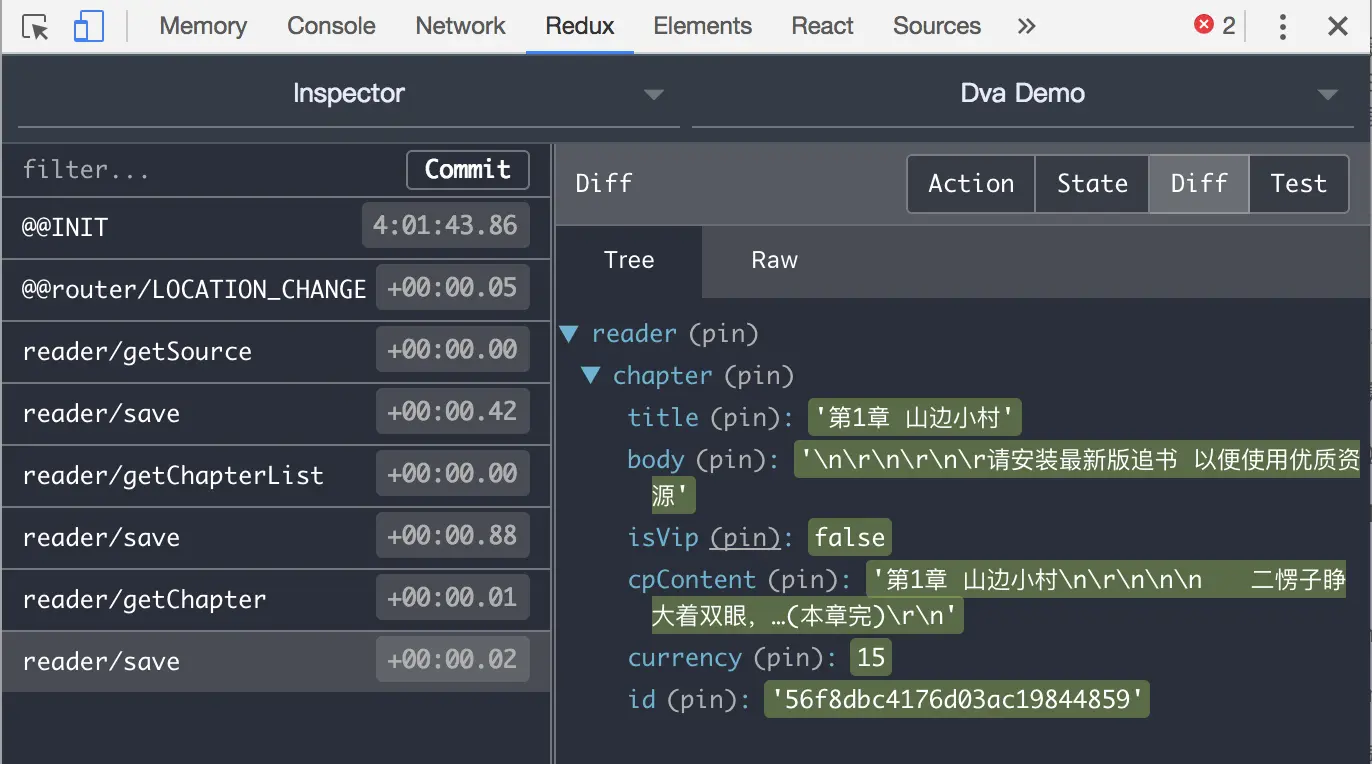Toggle the device toolbar icon
1372x764 pixels.
pos(89,27)
